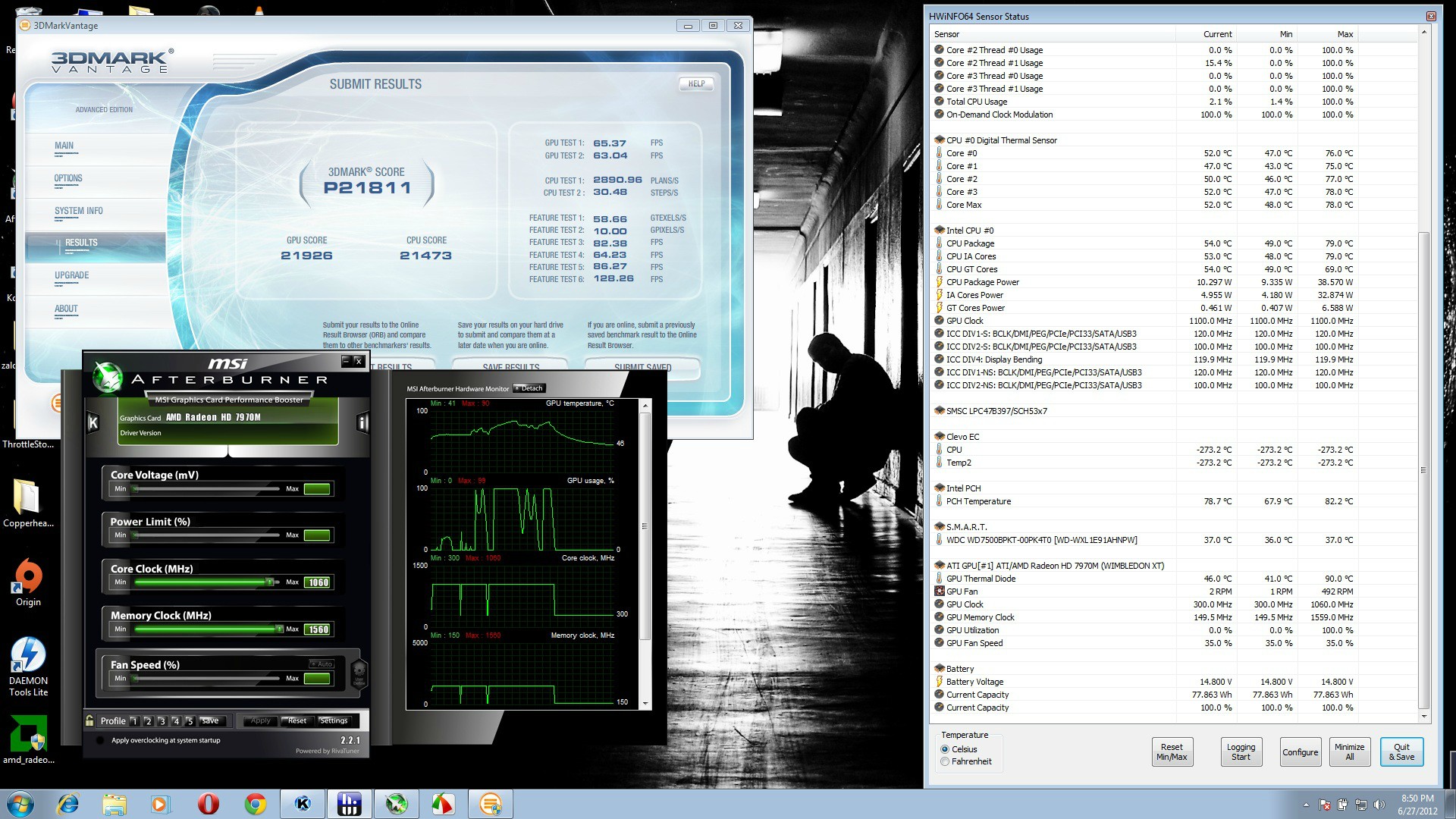The image size is (1456, 819).
Task: Click the Core Clock value field 1060
Action: [x=318, y=582]
